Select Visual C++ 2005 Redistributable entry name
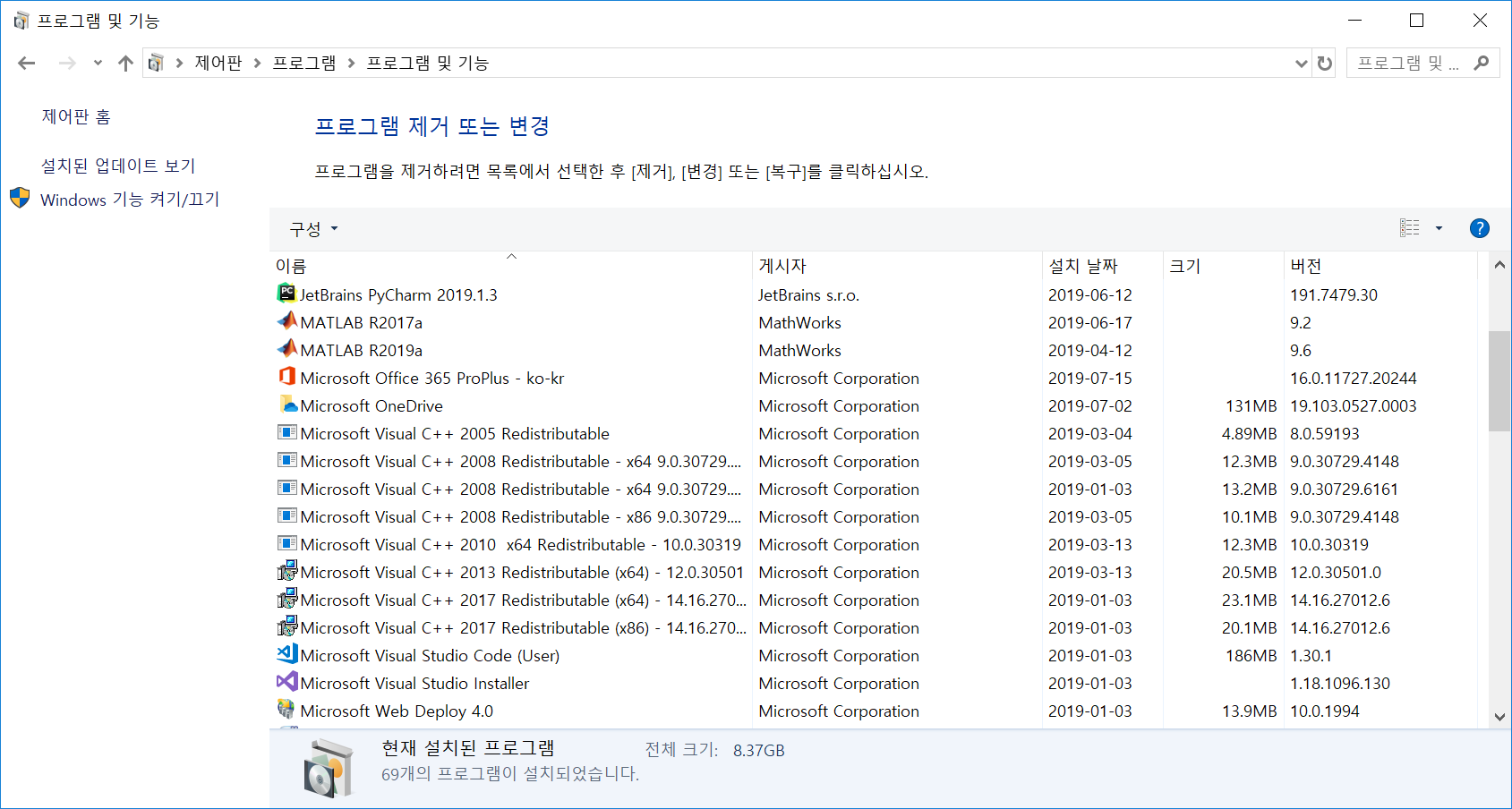The image size is (1512, 809). (455, 433)
